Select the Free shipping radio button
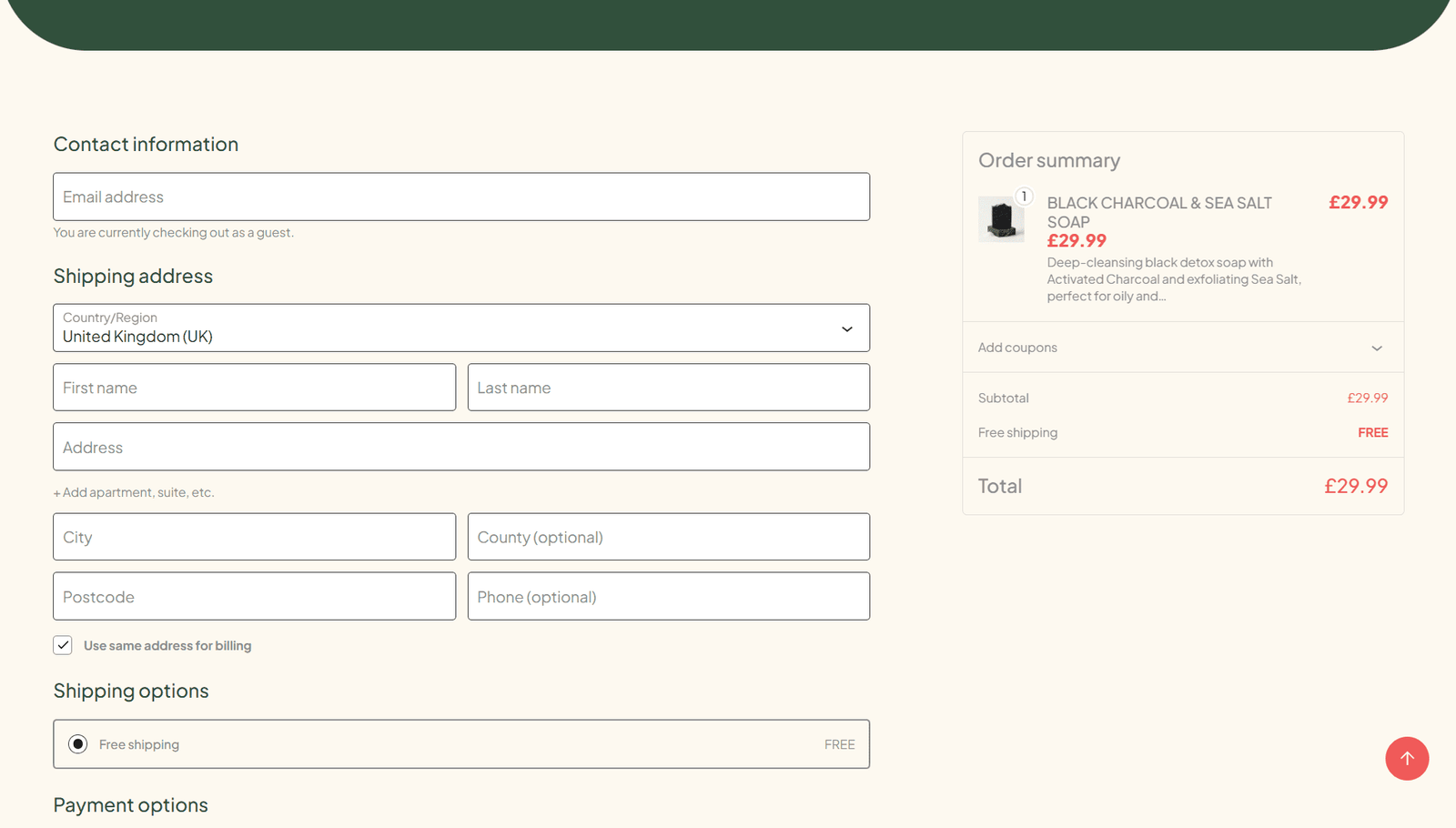Image resolution: width=1456 pixels, height=828 pixels. tap(78, 744)
